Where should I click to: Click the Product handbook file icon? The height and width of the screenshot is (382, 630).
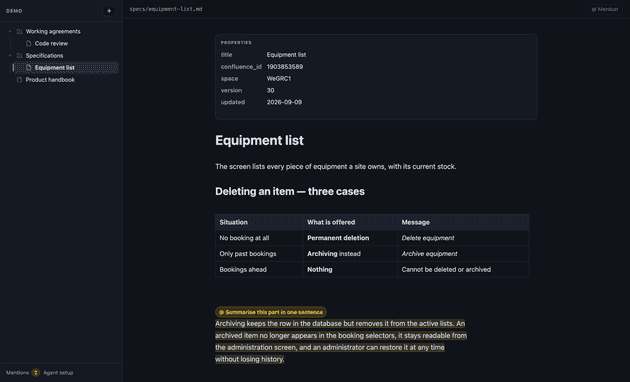click(19, 80)
